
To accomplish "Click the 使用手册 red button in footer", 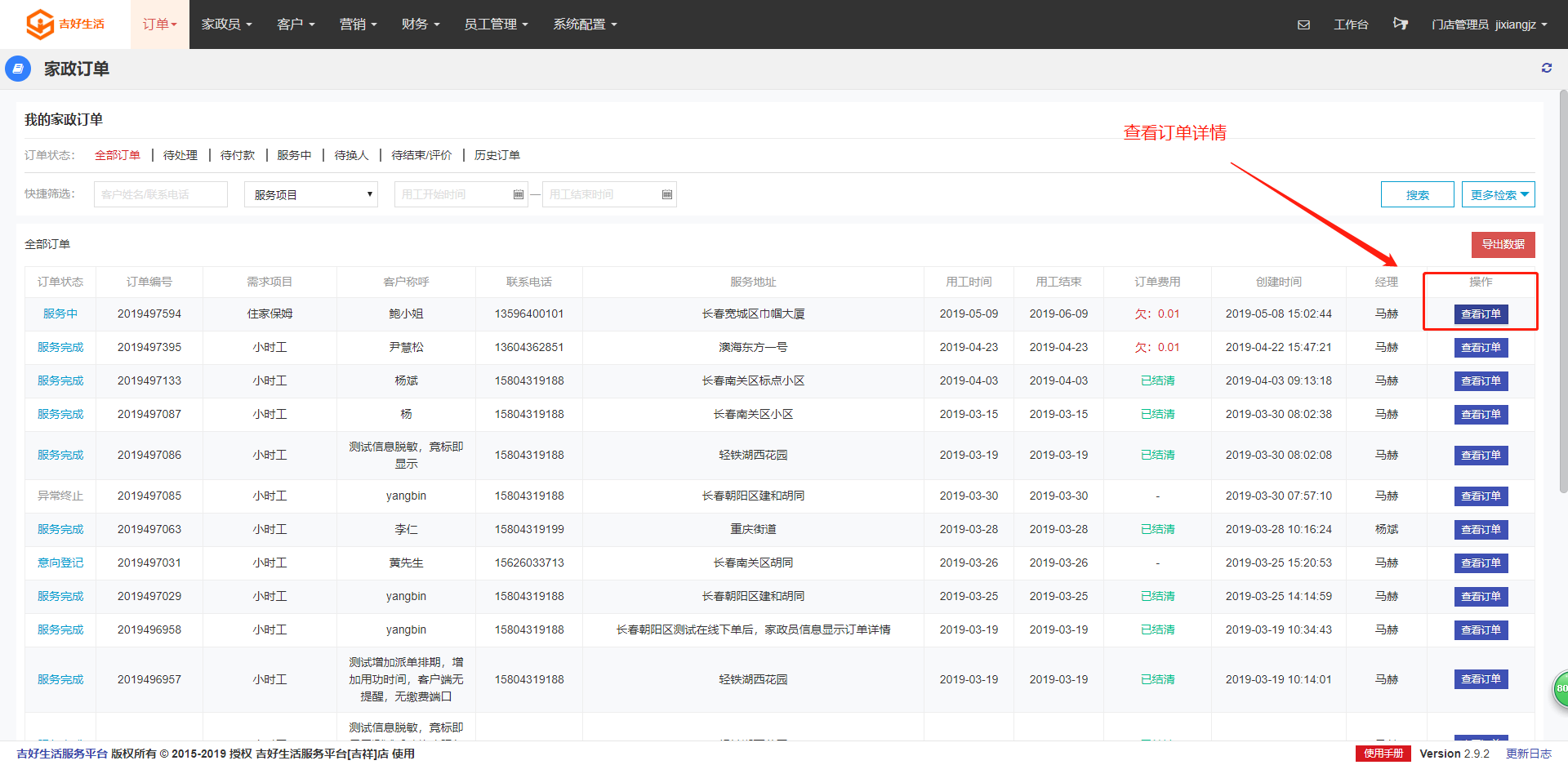I will pos(1383,754).
